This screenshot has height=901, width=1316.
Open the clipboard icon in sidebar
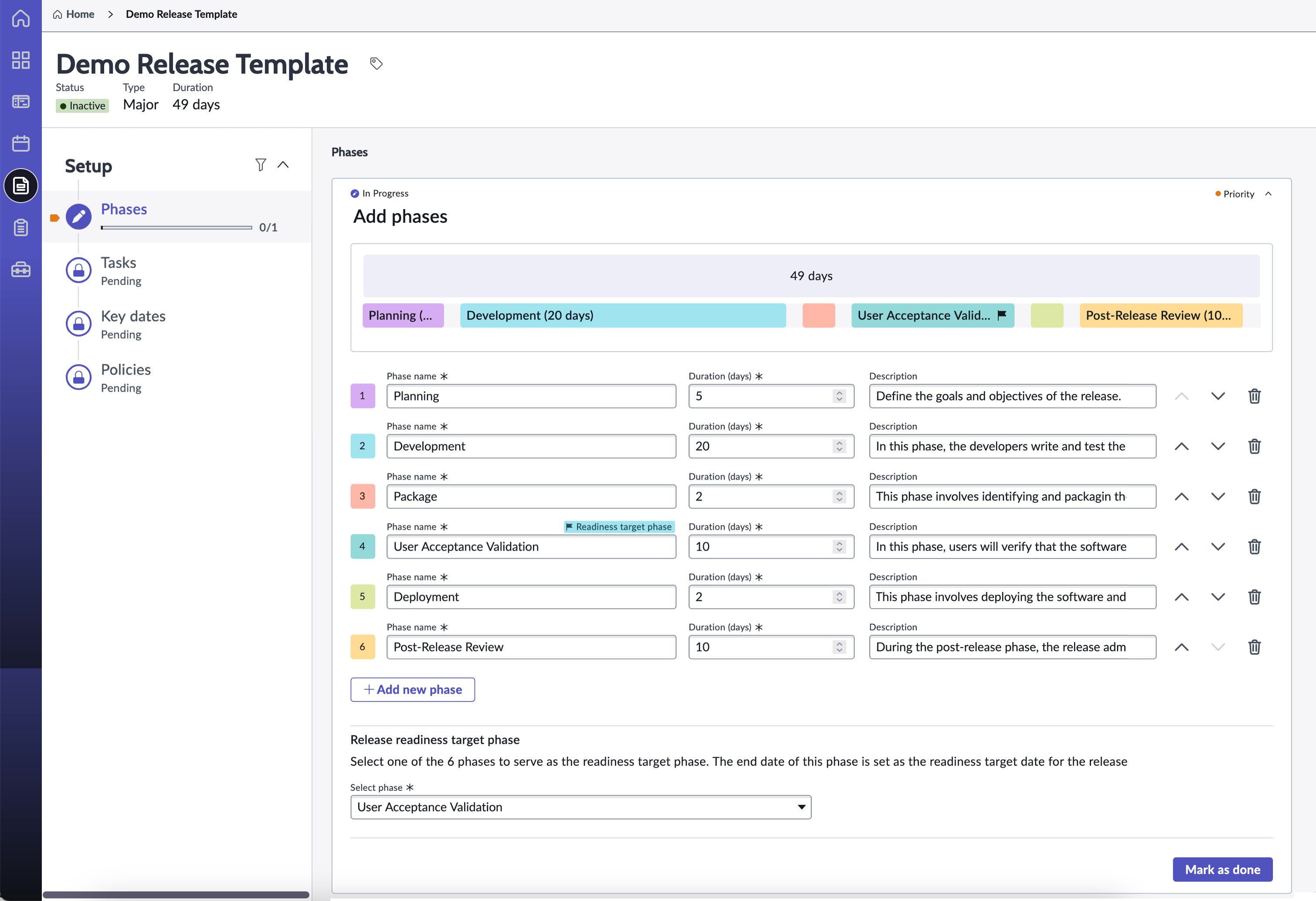coord(21,228)
